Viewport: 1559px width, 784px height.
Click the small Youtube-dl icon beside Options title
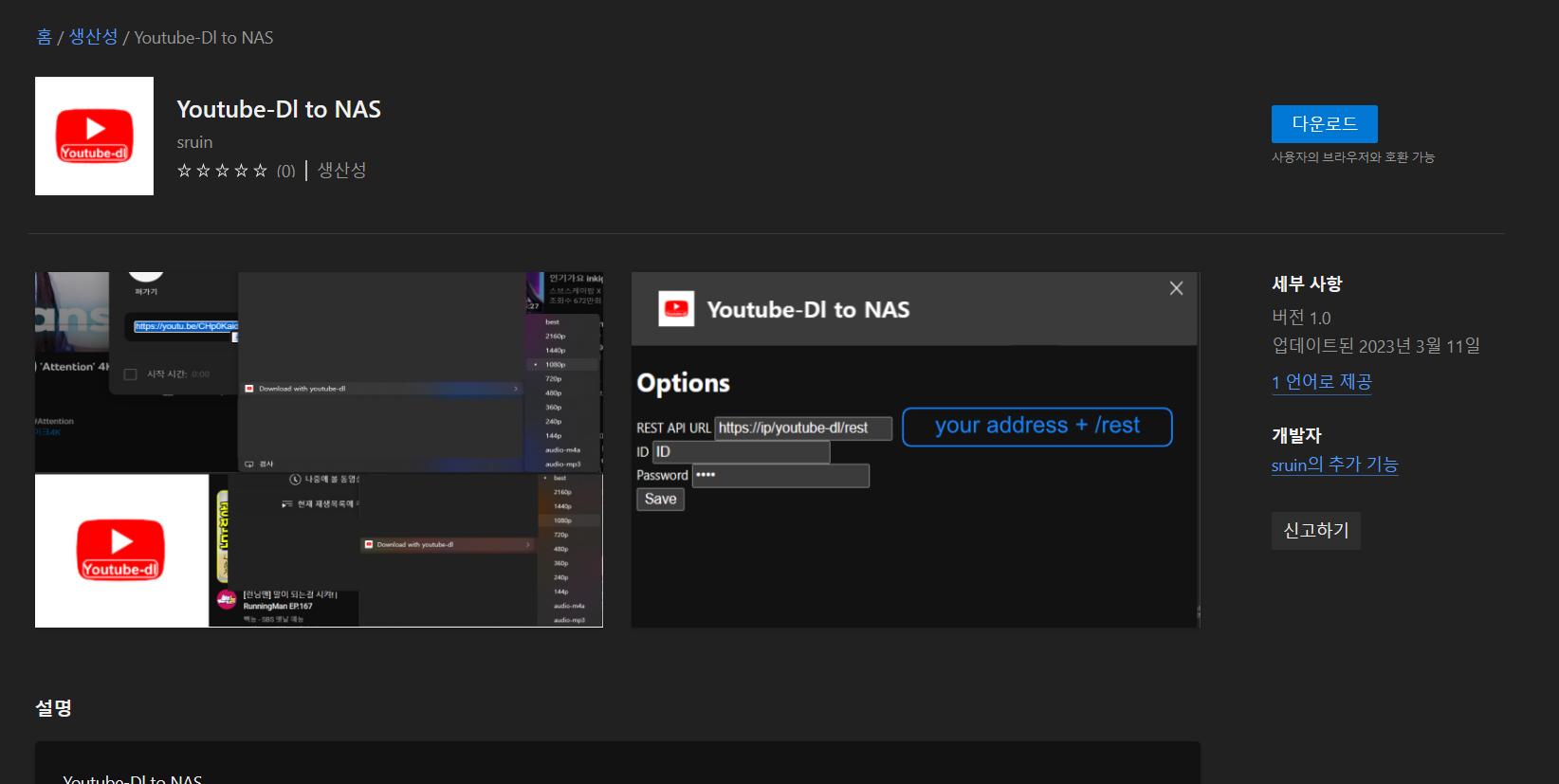[676, 309]
